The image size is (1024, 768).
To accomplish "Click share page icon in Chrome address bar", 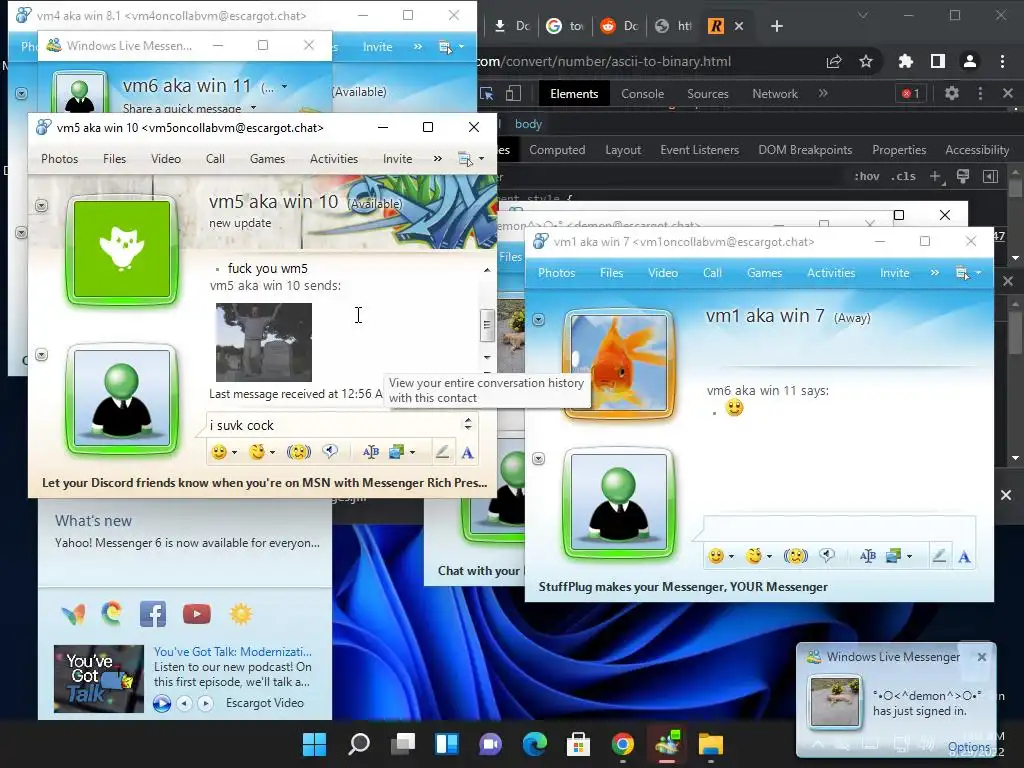I will click(x=834, y=61).
